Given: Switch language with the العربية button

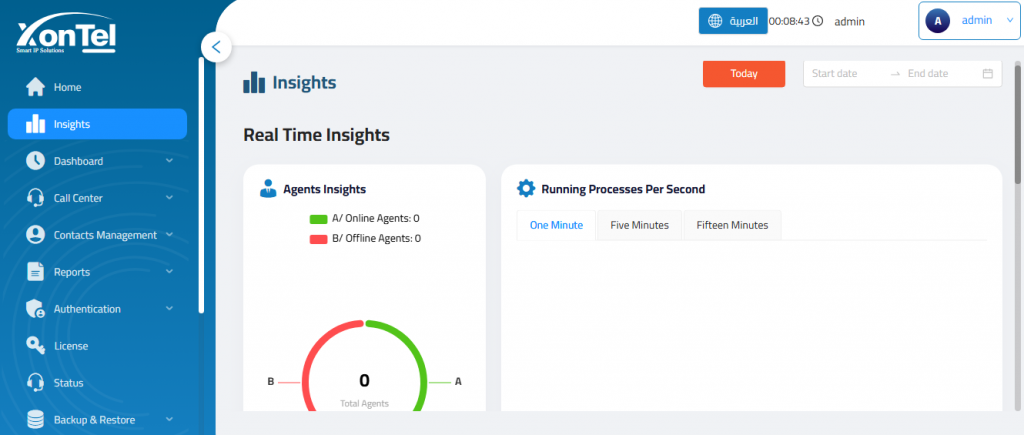Looking at the screenshot, I should coord(733,21).
